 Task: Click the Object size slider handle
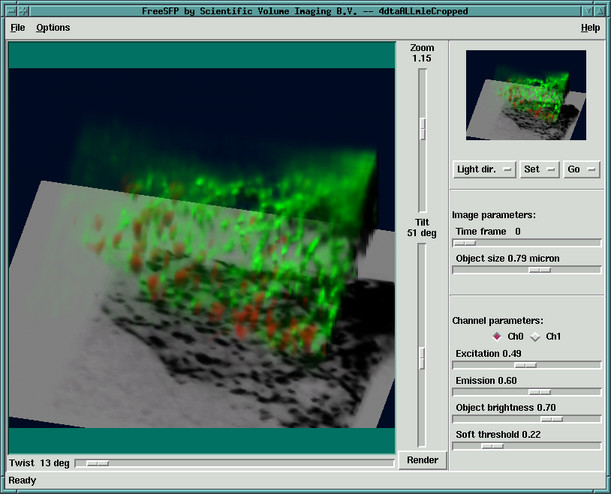click(540, 270)
